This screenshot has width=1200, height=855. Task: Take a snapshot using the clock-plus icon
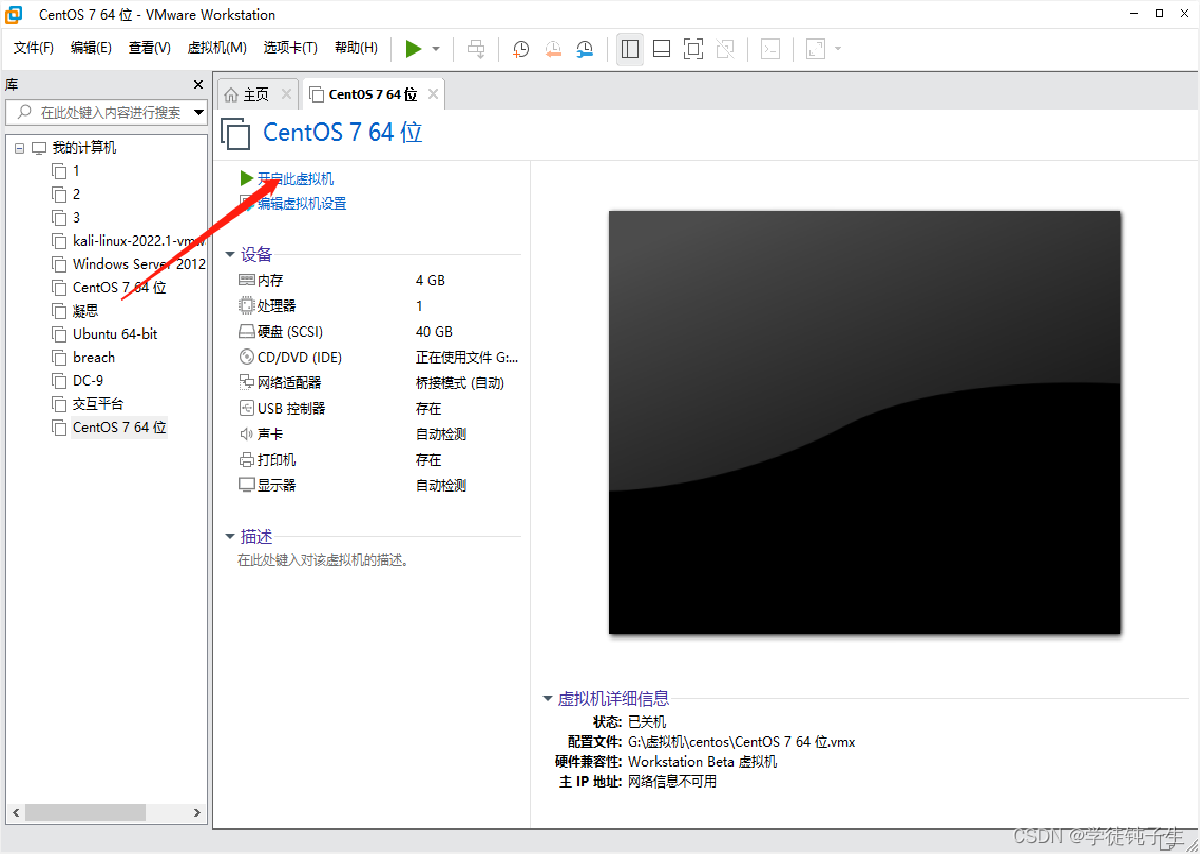tap(521, 48)
